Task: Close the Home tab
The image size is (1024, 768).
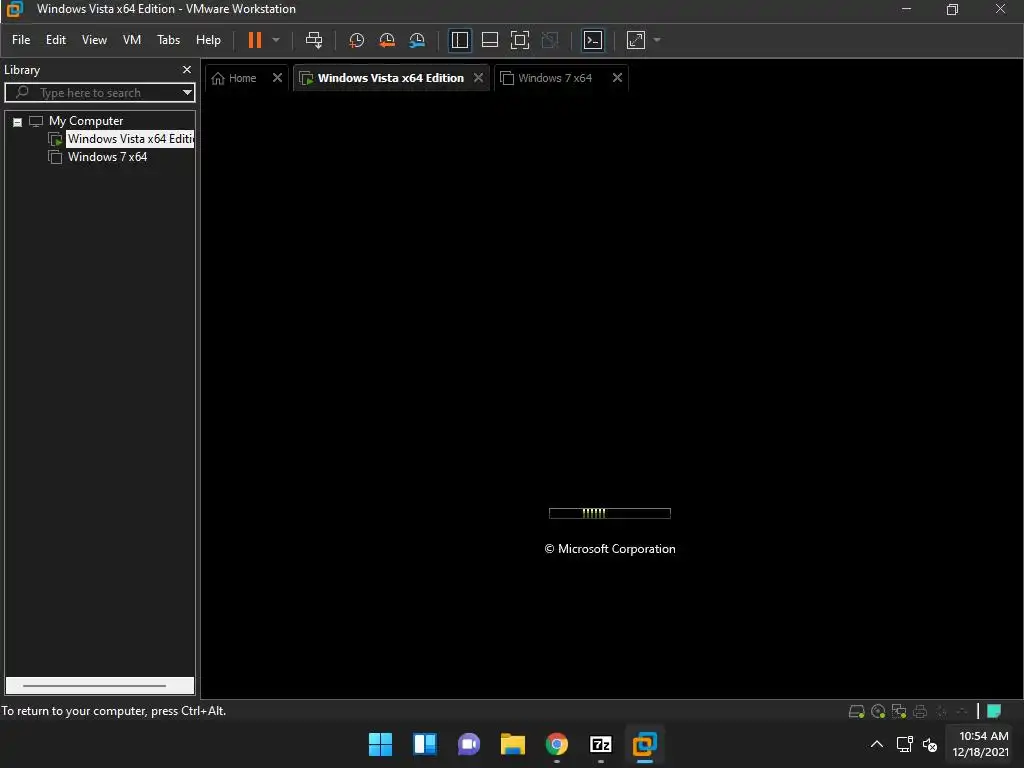Action: (278, 78)
